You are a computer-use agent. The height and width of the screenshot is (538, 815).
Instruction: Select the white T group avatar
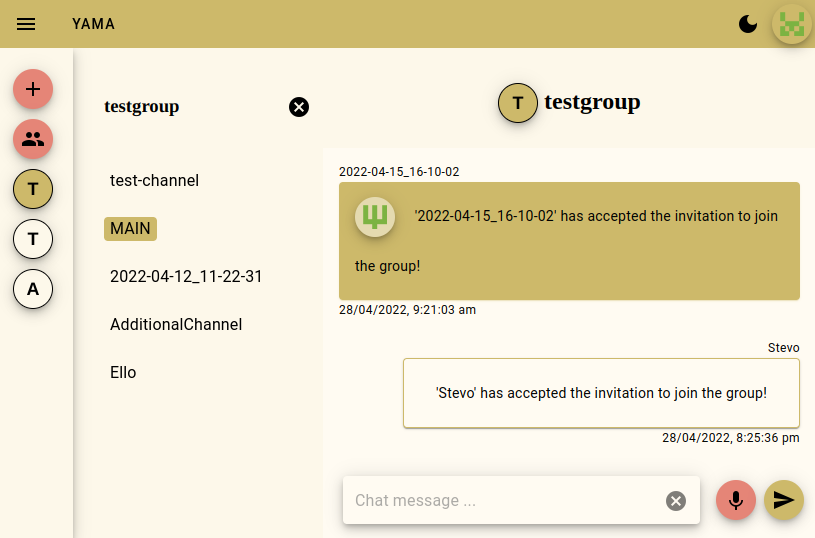click(x=33, y=239)
